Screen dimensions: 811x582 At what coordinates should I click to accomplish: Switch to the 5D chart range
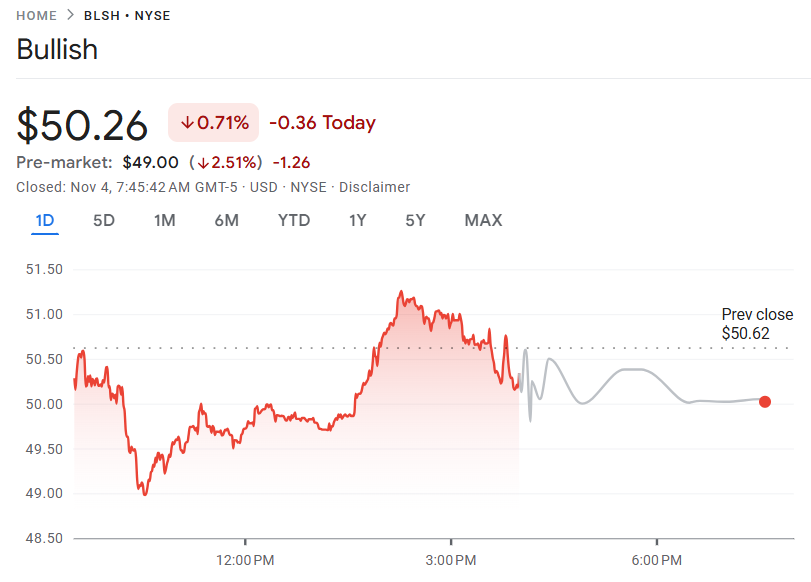pyautogui.click(x=106, y=220)
